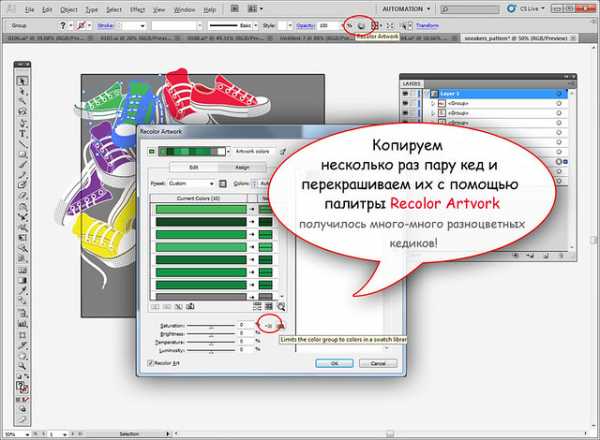Toggle the Recolor Art checkbox
The height and width of the screenshot is (440, 600).
152,362
